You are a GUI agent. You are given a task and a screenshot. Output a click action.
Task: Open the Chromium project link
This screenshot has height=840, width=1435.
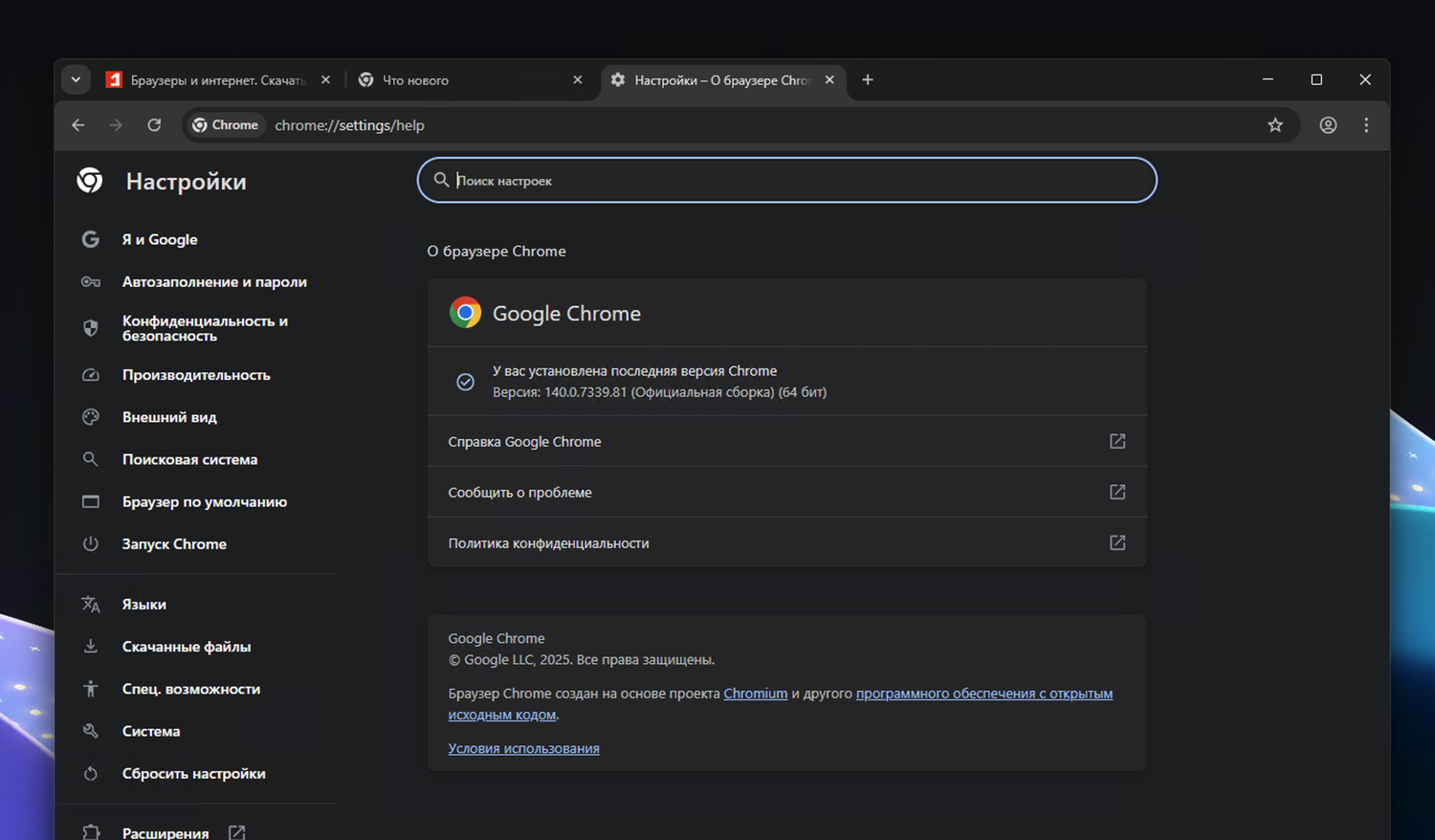tap(755, 694)
